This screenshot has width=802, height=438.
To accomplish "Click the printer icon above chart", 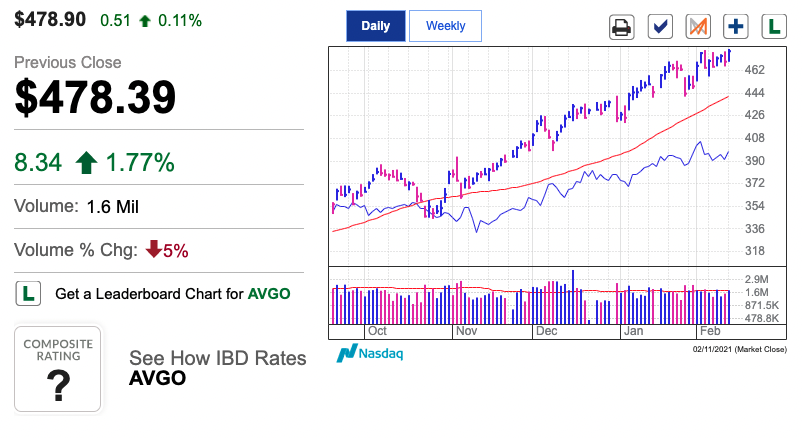I will [621, 27].
